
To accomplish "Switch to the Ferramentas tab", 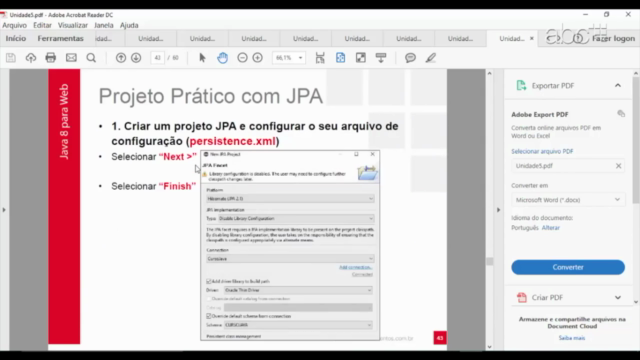I will tap(60, 38).
